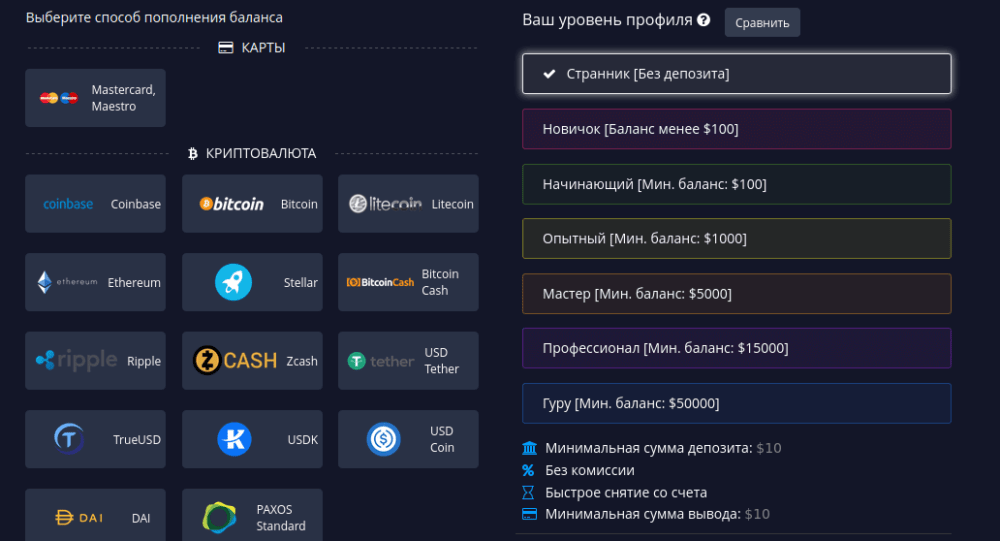Choose Ethereum deposit method
This screenshot has width=1000, height=541.
coord(95,282)
